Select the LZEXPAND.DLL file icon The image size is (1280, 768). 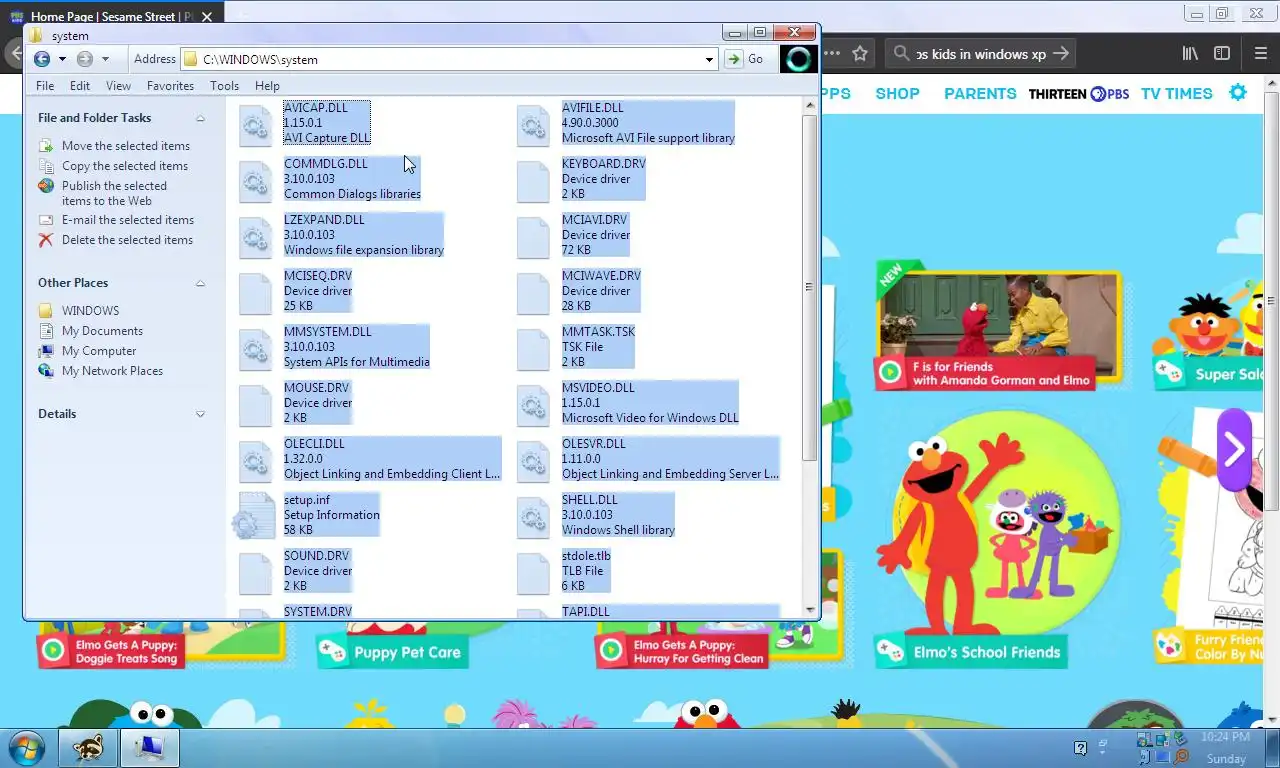point(255,237)
